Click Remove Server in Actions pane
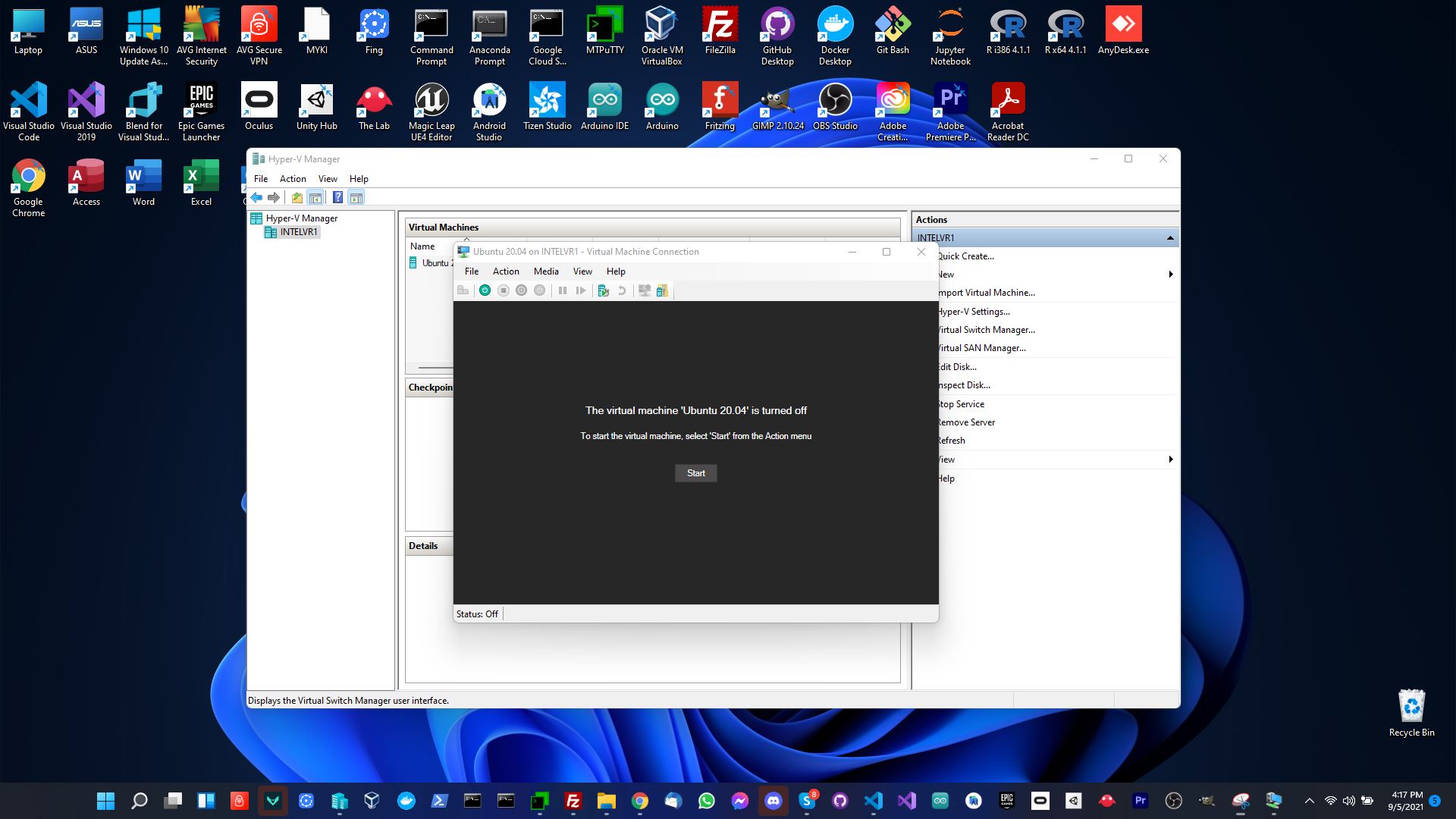The width and height of the screenshot is (1456, 819). coord(966,422)
